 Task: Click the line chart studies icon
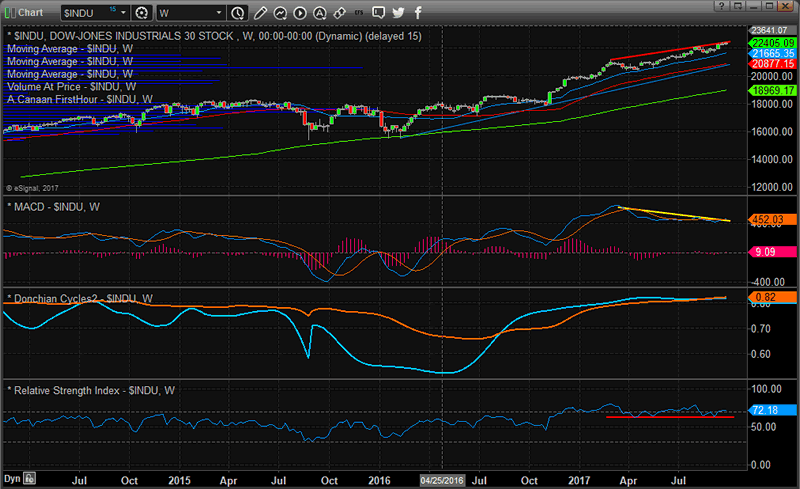click(279, 13)
